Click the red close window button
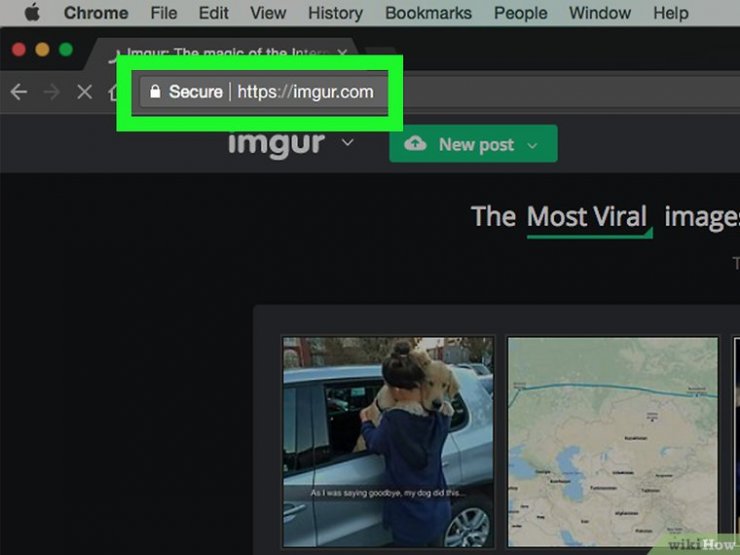Screen dimensions: 740x555 pyautogui.click(x=19, y=50)
